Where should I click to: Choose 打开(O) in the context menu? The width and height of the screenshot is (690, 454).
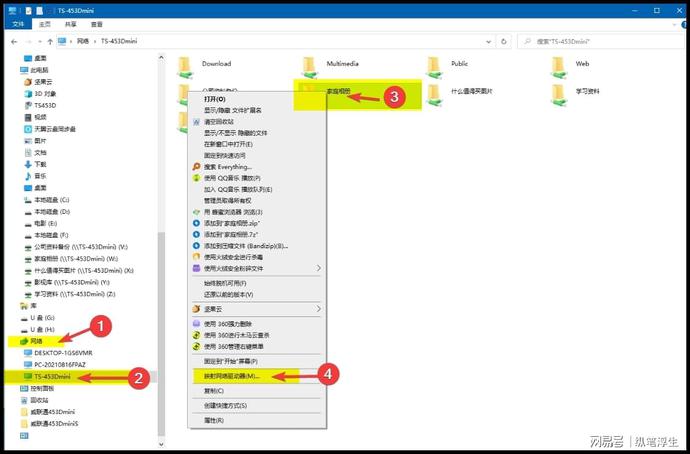257,99
